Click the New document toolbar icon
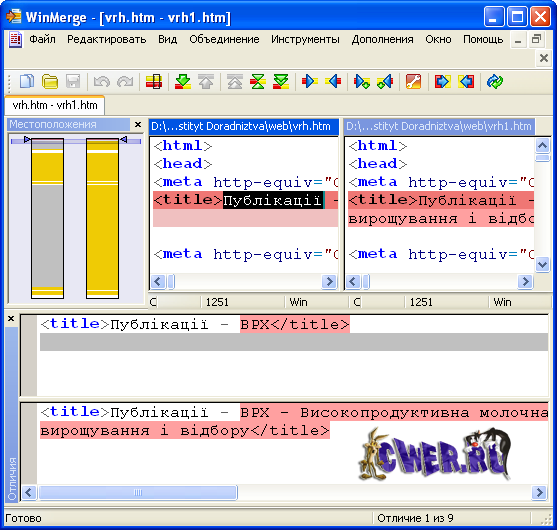The height and width of the screenshot is (530, 557). click(27, 81)
